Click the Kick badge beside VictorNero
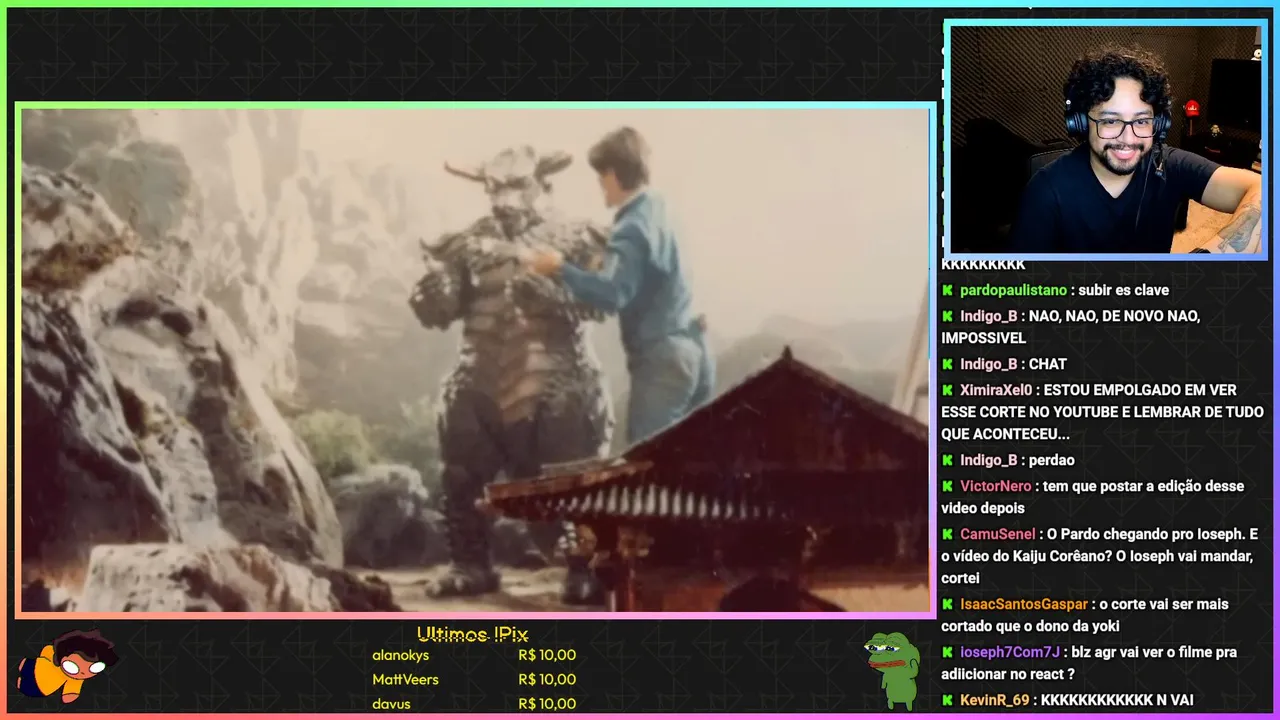1280x720 pixels. (947, 487)
